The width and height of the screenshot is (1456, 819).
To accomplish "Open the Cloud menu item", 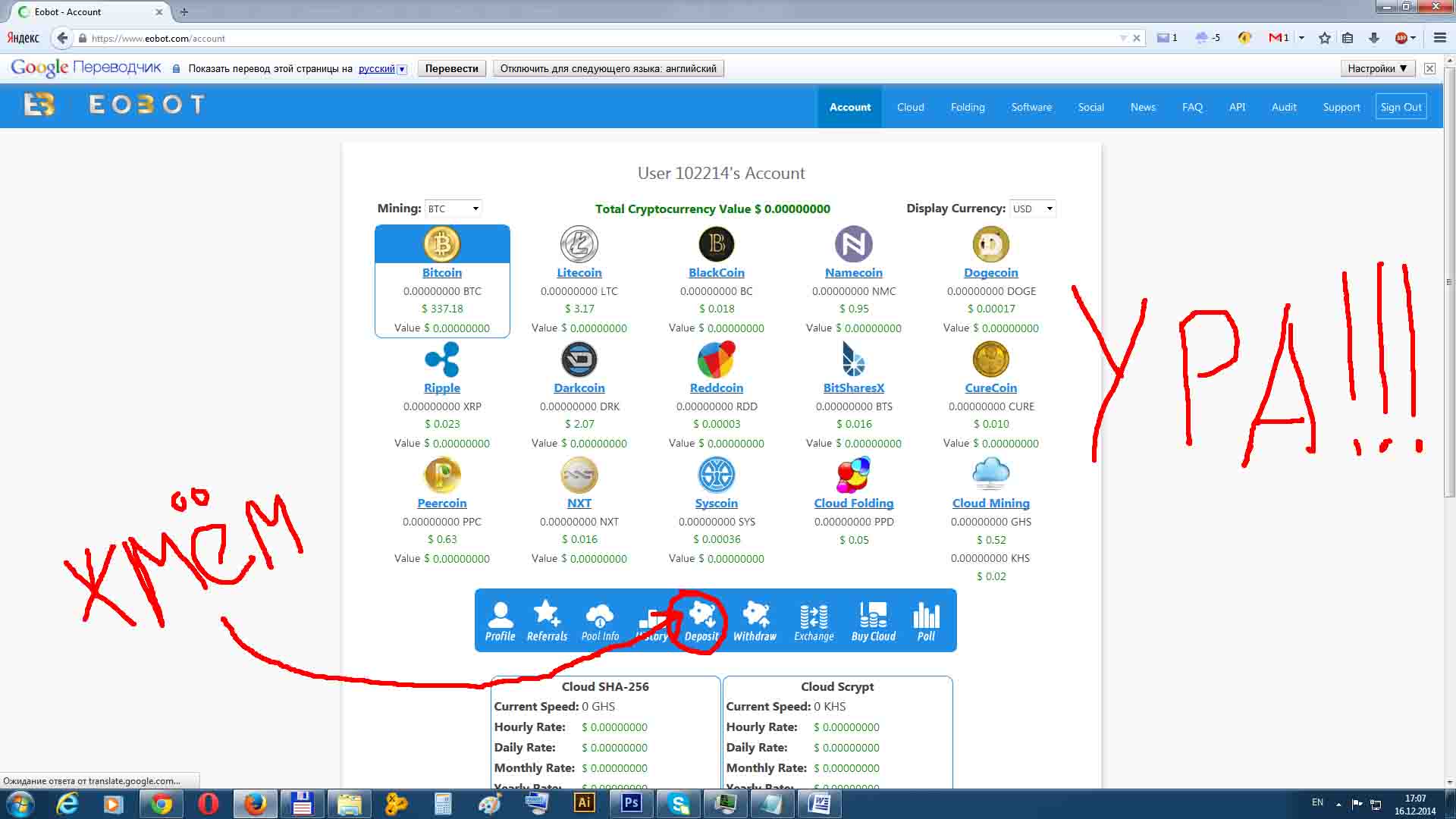I will [910, 107].
